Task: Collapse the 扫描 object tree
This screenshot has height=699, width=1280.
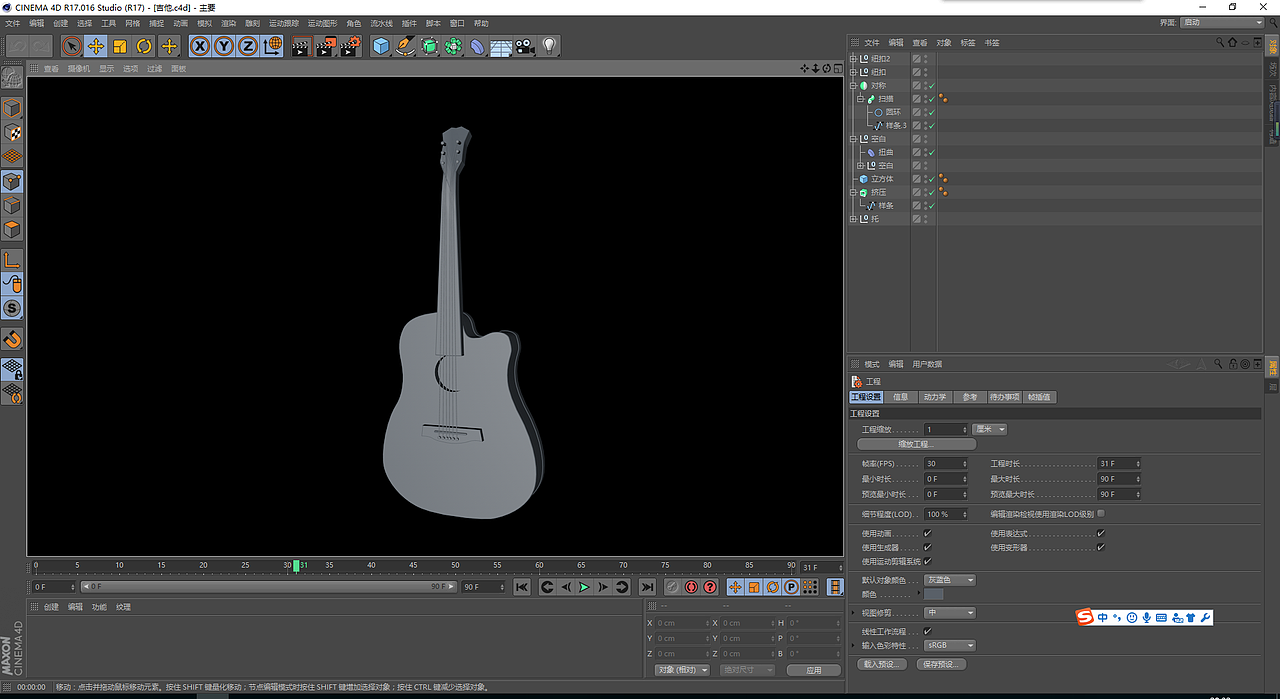Action: pyautogui.click(x=860, y=99)
